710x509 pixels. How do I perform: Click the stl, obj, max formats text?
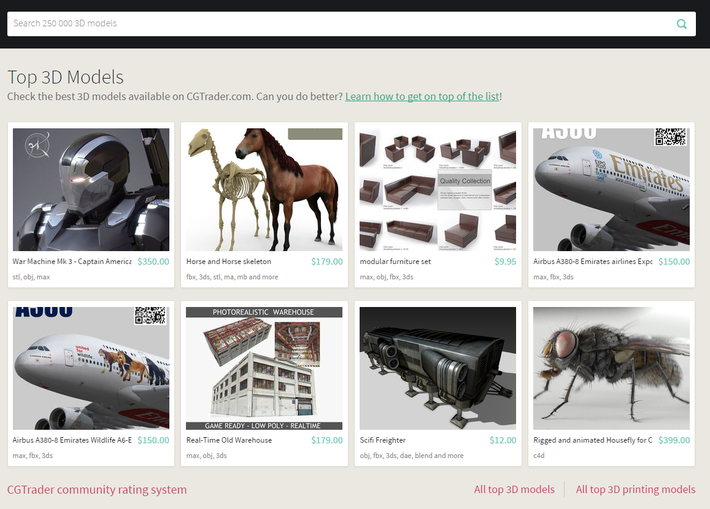[31, 277]
